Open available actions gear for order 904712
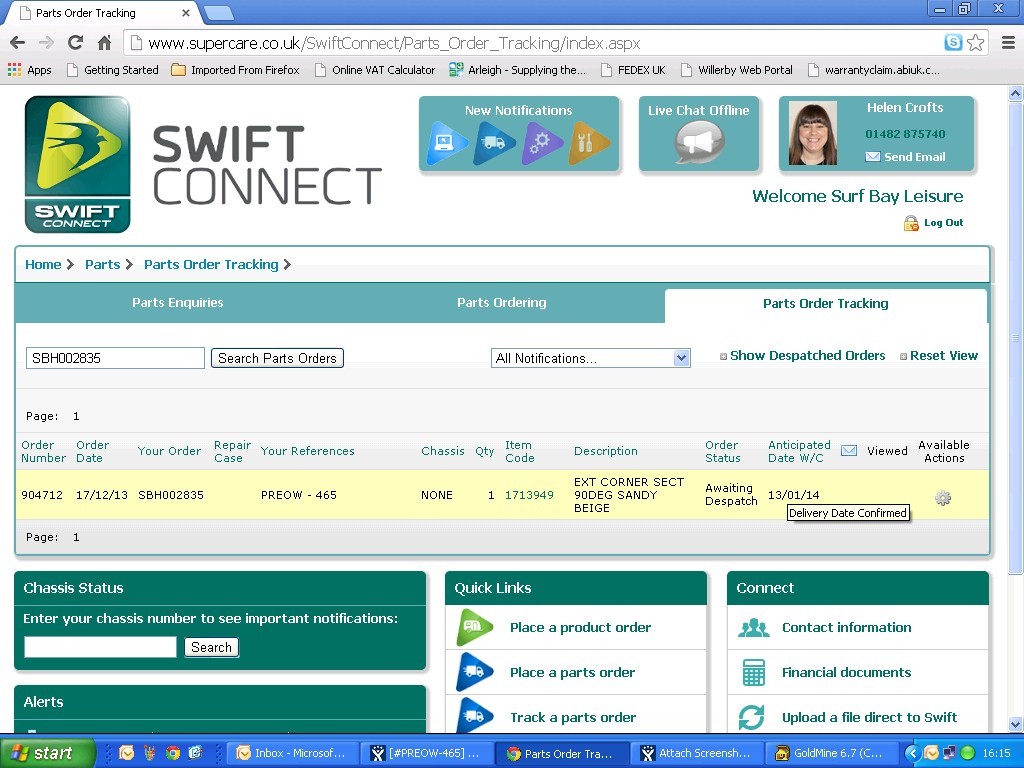Image resolution: width=1024 pixels, height=768 pixels. (x=942, y=498)
